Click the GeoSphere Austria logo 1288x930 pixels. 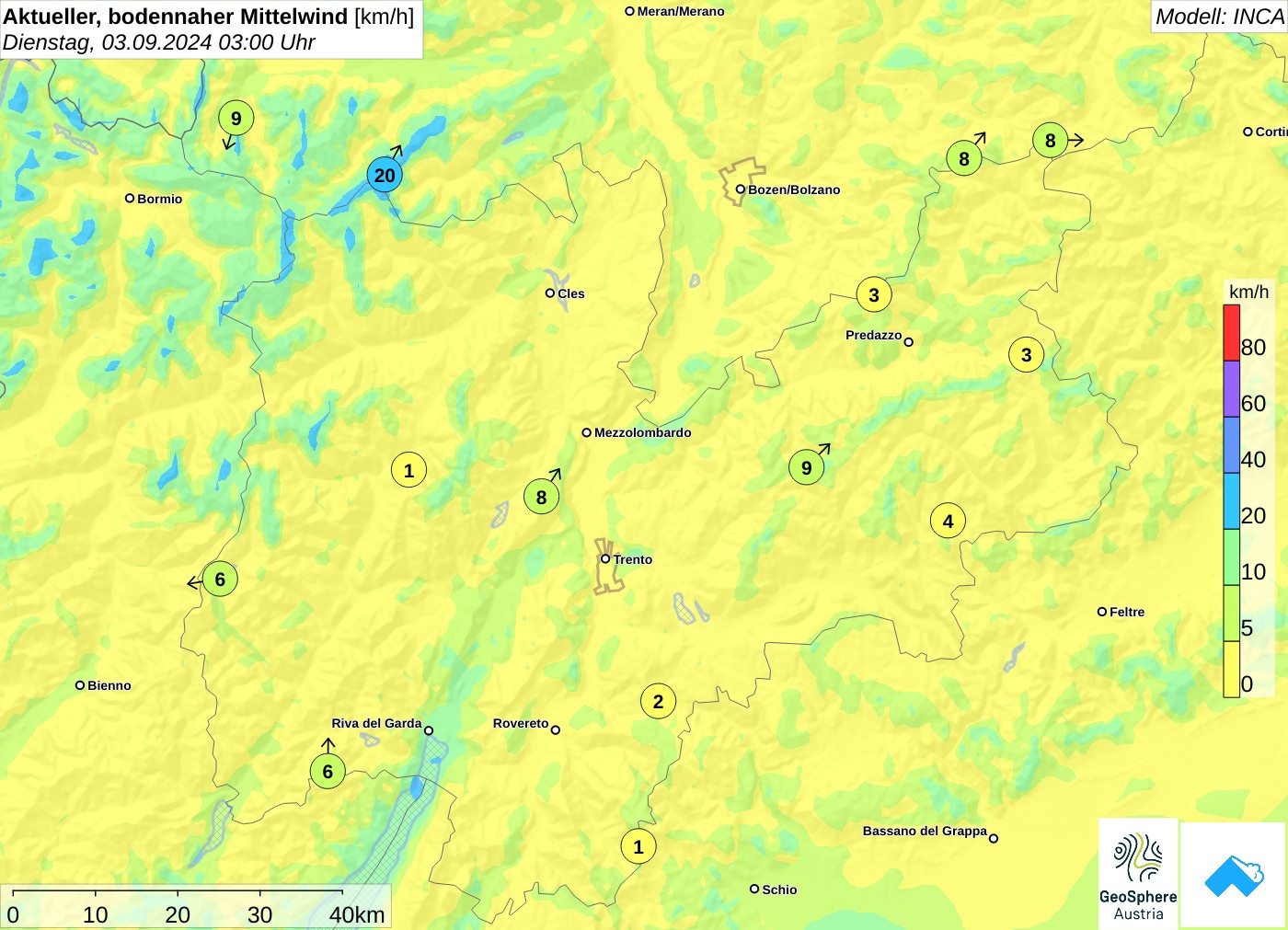1138,873
